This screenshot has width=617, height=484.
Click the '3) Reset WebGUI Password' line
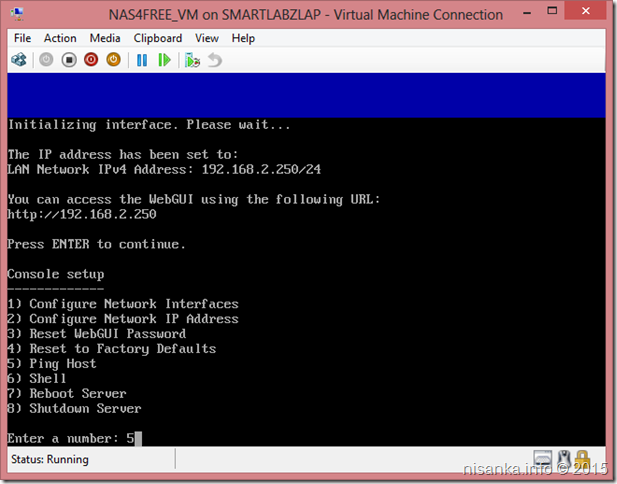pyautogui.click(x=96, y=334)
